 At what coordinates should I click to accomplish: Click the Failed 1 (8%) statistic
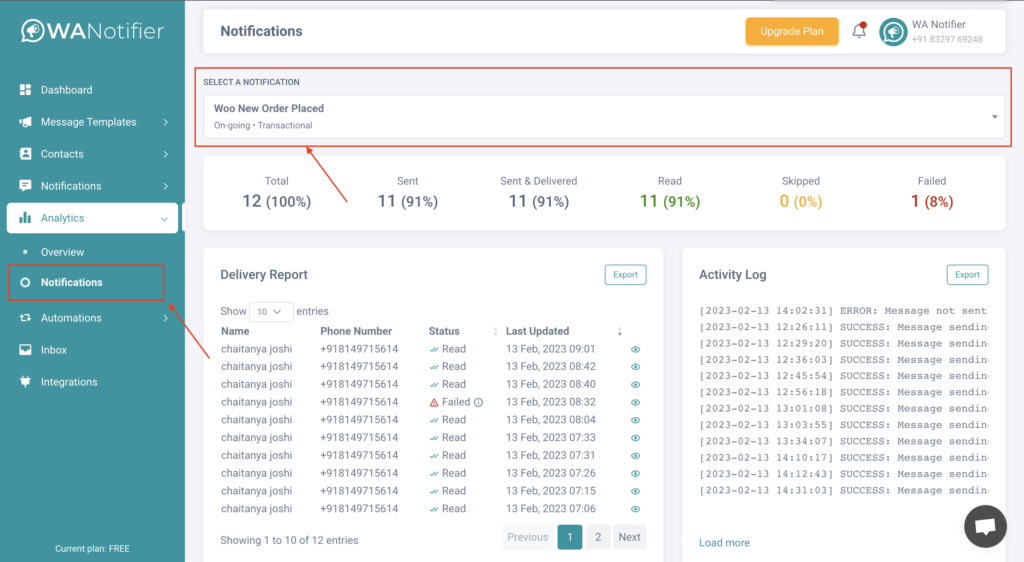(x=932, y=193)
